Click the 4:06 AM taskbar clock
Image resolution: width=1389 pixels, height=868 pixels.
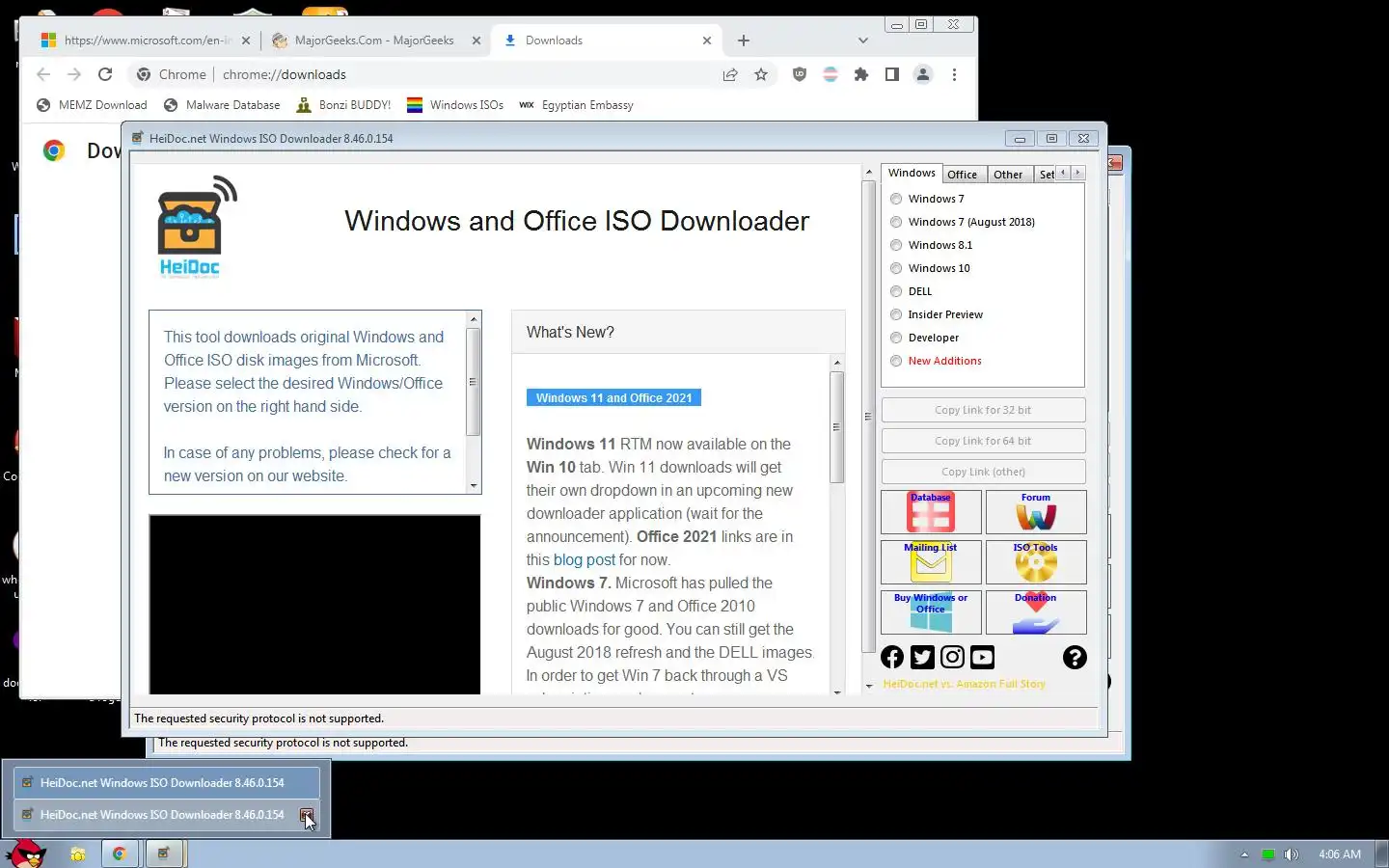pos(1340,854)
